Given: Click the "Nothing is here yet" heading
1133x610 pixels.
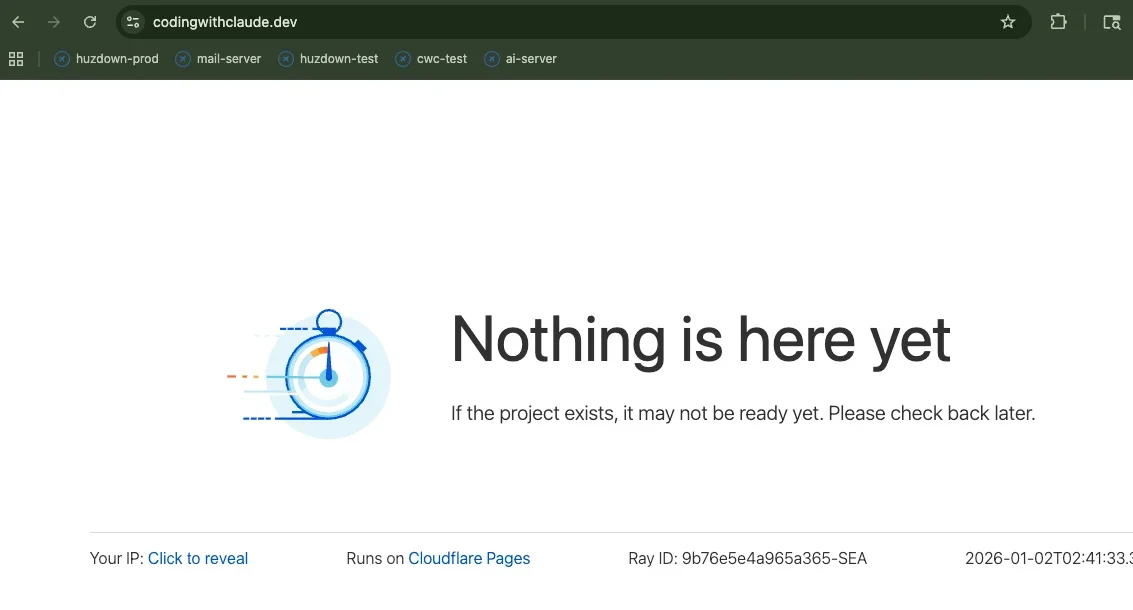Looking at the screenshot, I should click(x=700, y=339).
